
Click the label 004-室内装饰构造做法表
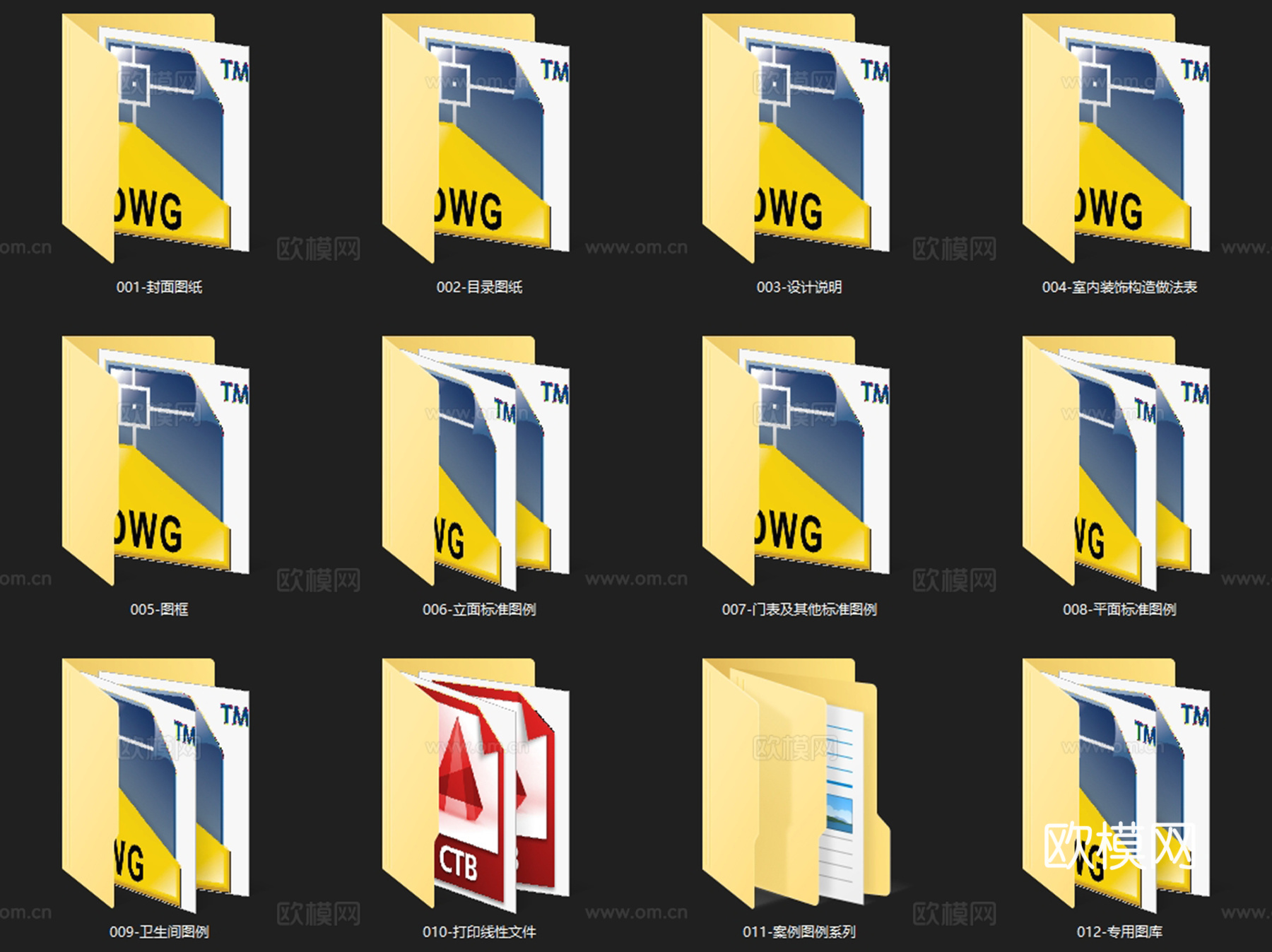point(1119,287)
